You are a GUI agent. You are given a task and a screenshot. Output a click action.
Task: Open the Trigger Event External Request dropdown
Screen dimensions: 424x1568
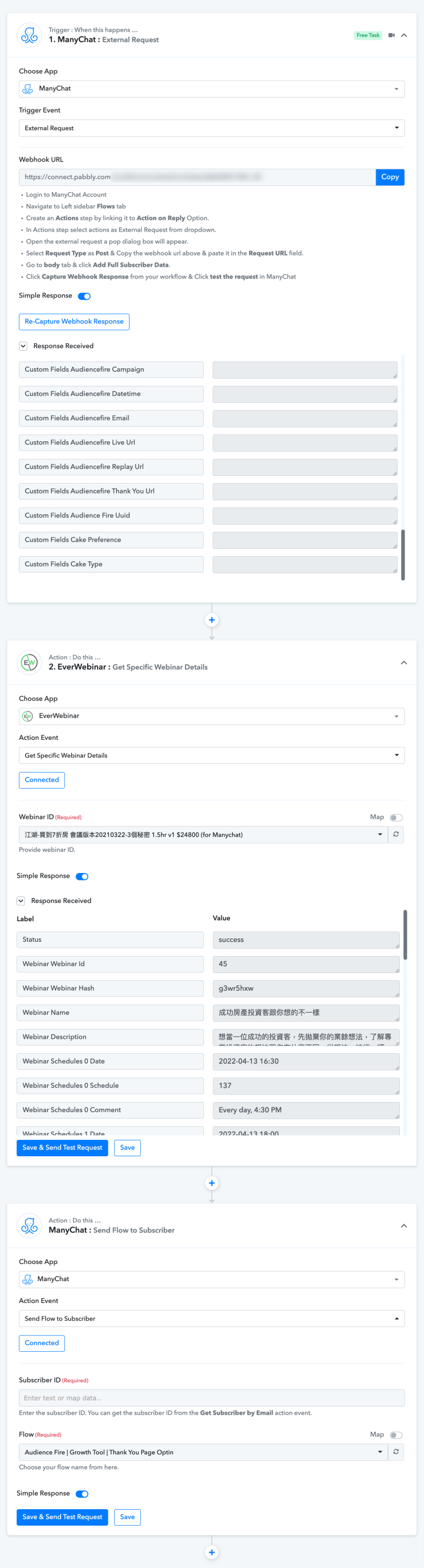[x=211, y=128]
